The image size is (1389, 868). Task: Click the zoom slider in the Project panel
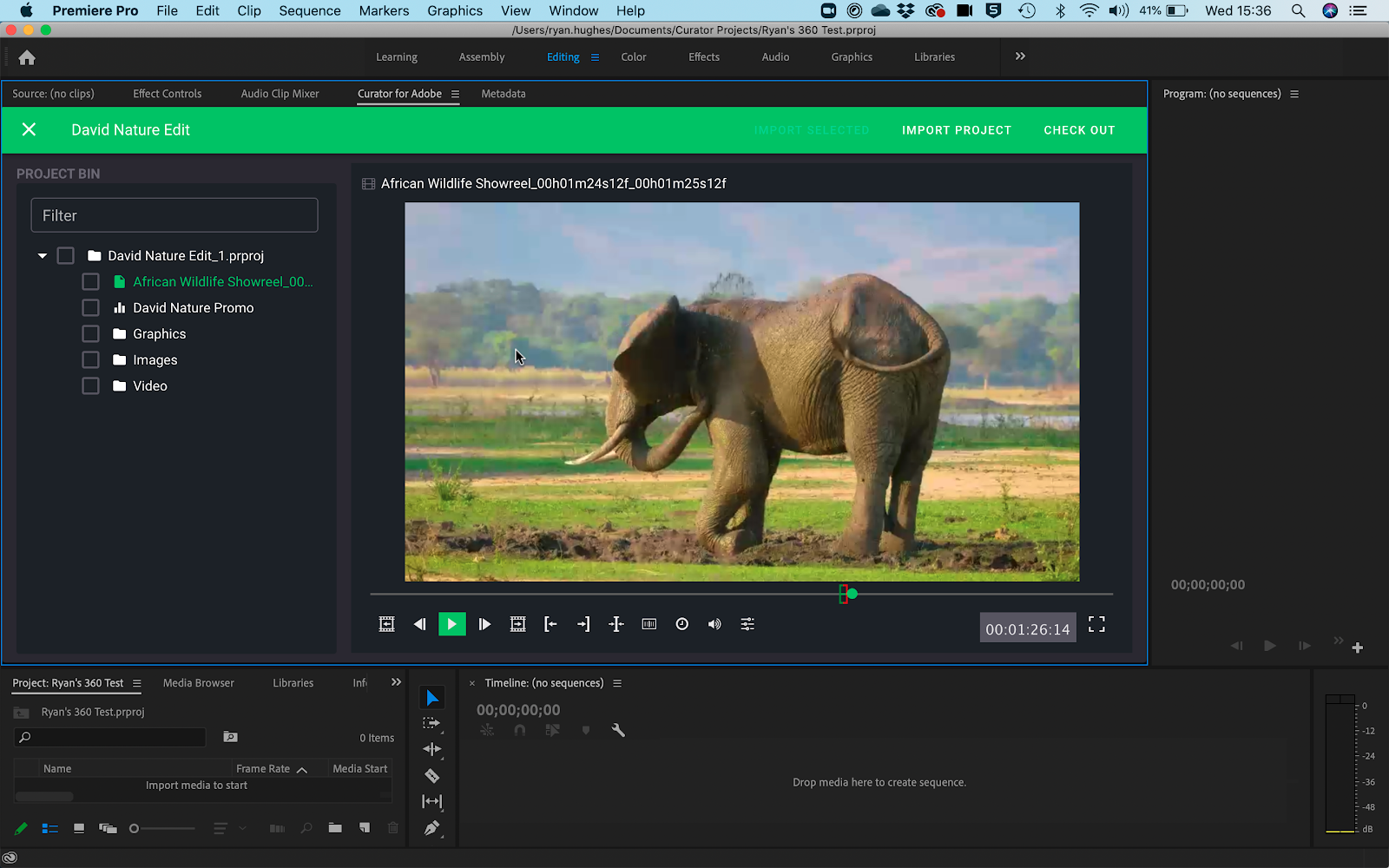161,829
